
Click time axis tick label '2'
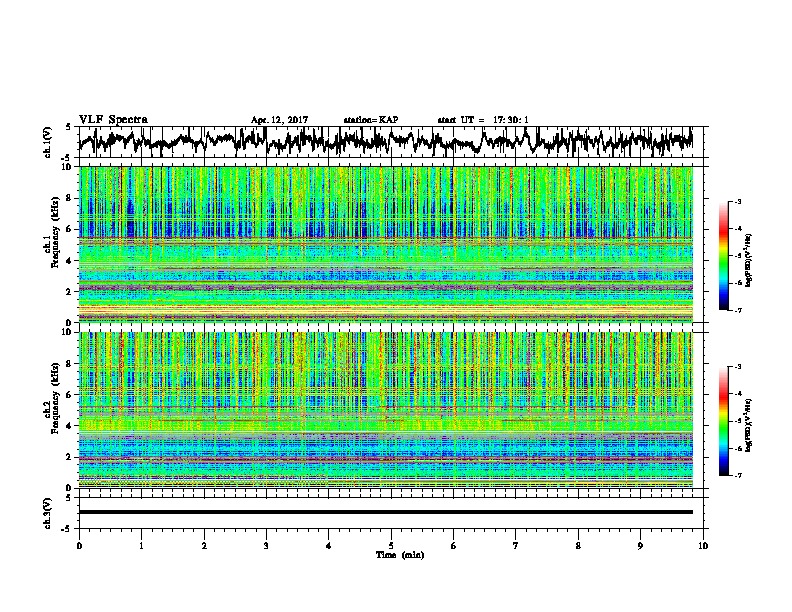(204, 546)
